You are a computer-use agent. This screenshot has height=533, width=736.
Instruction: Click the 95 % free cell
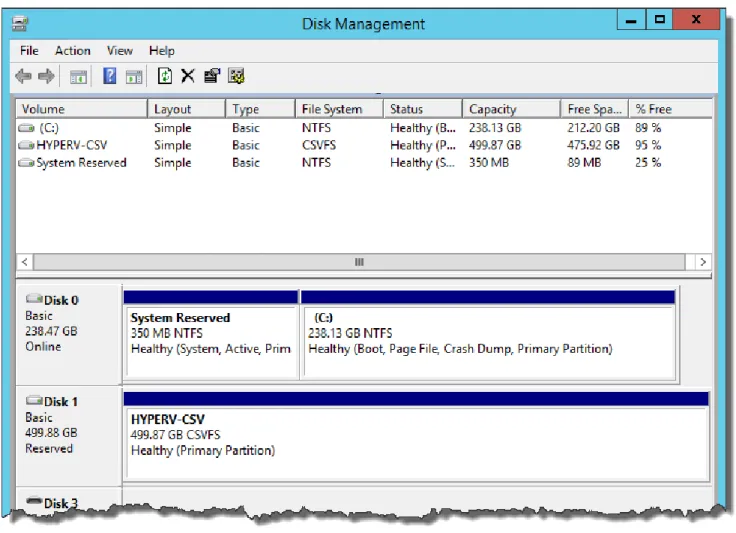click(648, 145)
